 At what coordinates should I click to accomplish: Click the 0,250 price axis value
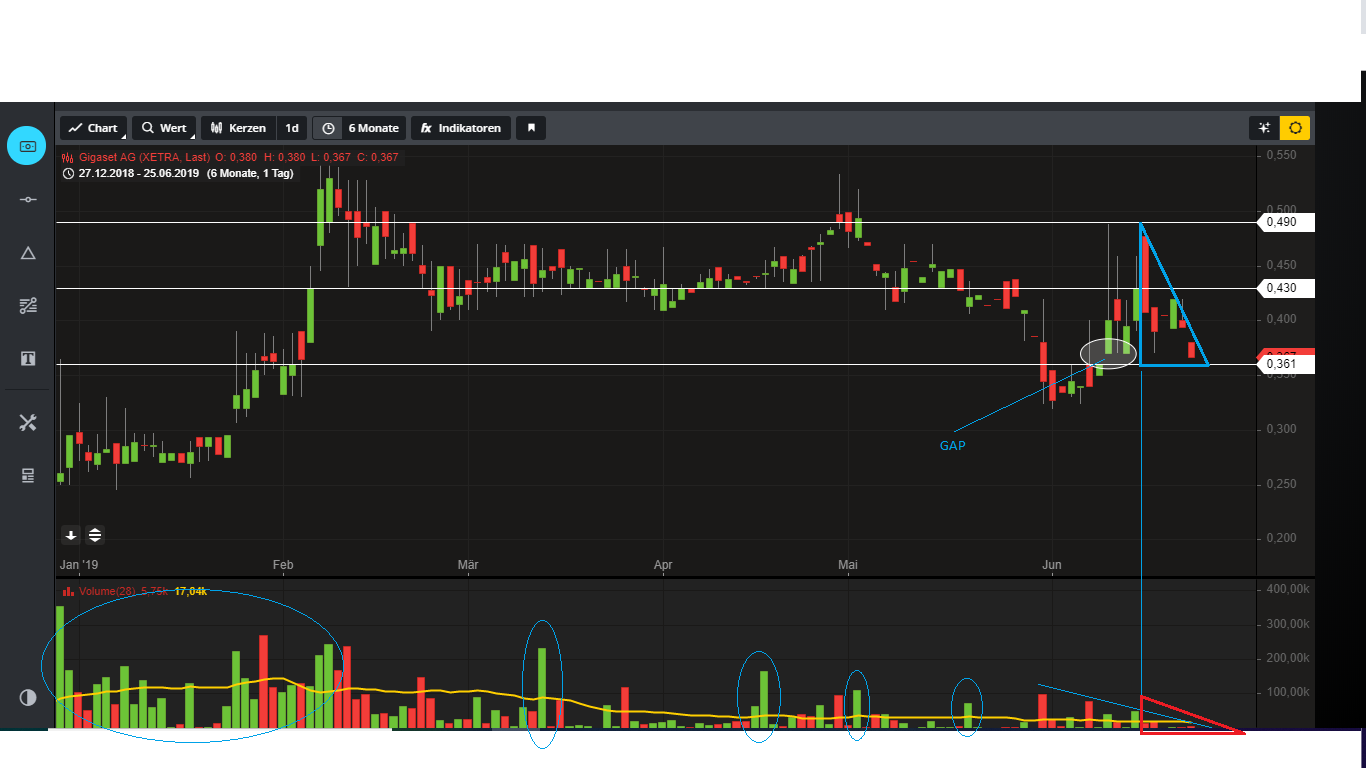pyautogui.click(x=1281, y=485)
